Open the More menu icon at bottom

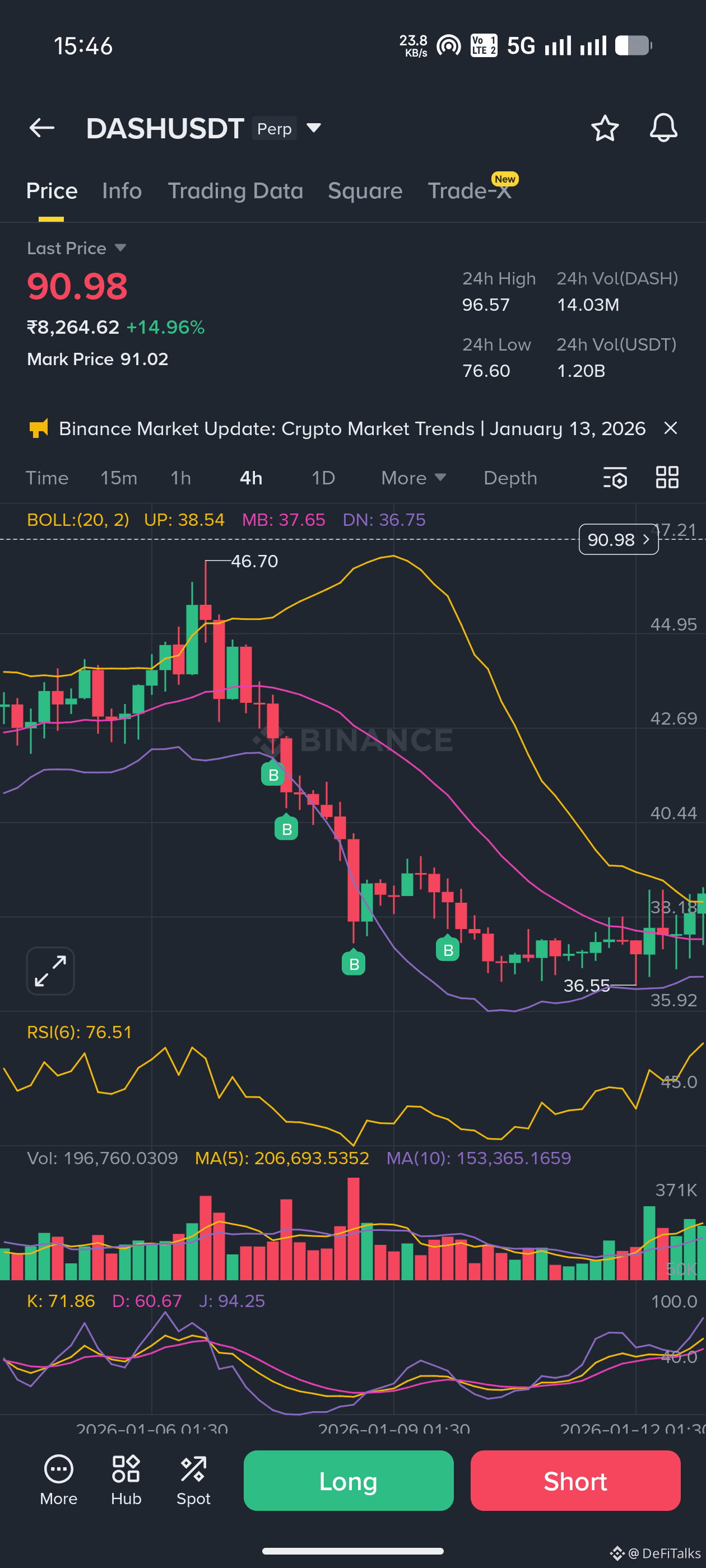coord(58,1480)
